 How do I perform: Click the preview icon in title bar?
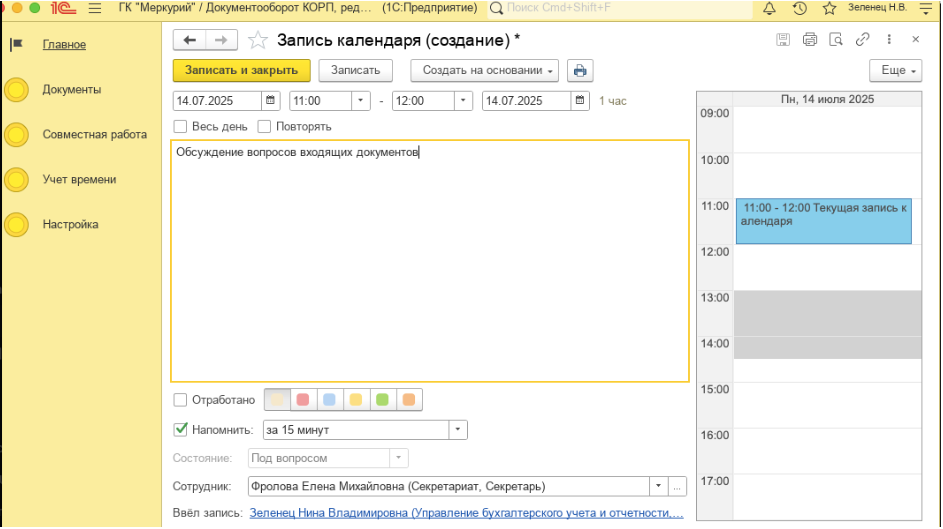pos(835,40)
